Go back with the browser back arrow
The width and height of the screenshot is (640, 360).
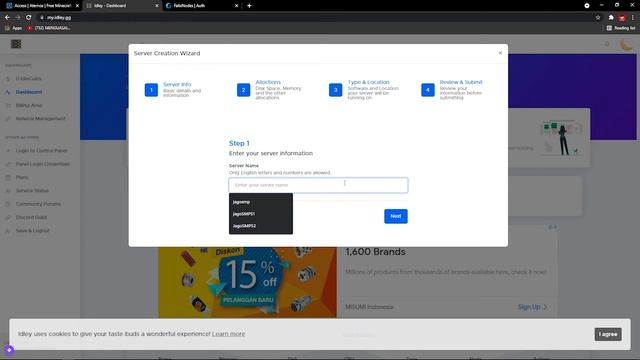[7, 18]
